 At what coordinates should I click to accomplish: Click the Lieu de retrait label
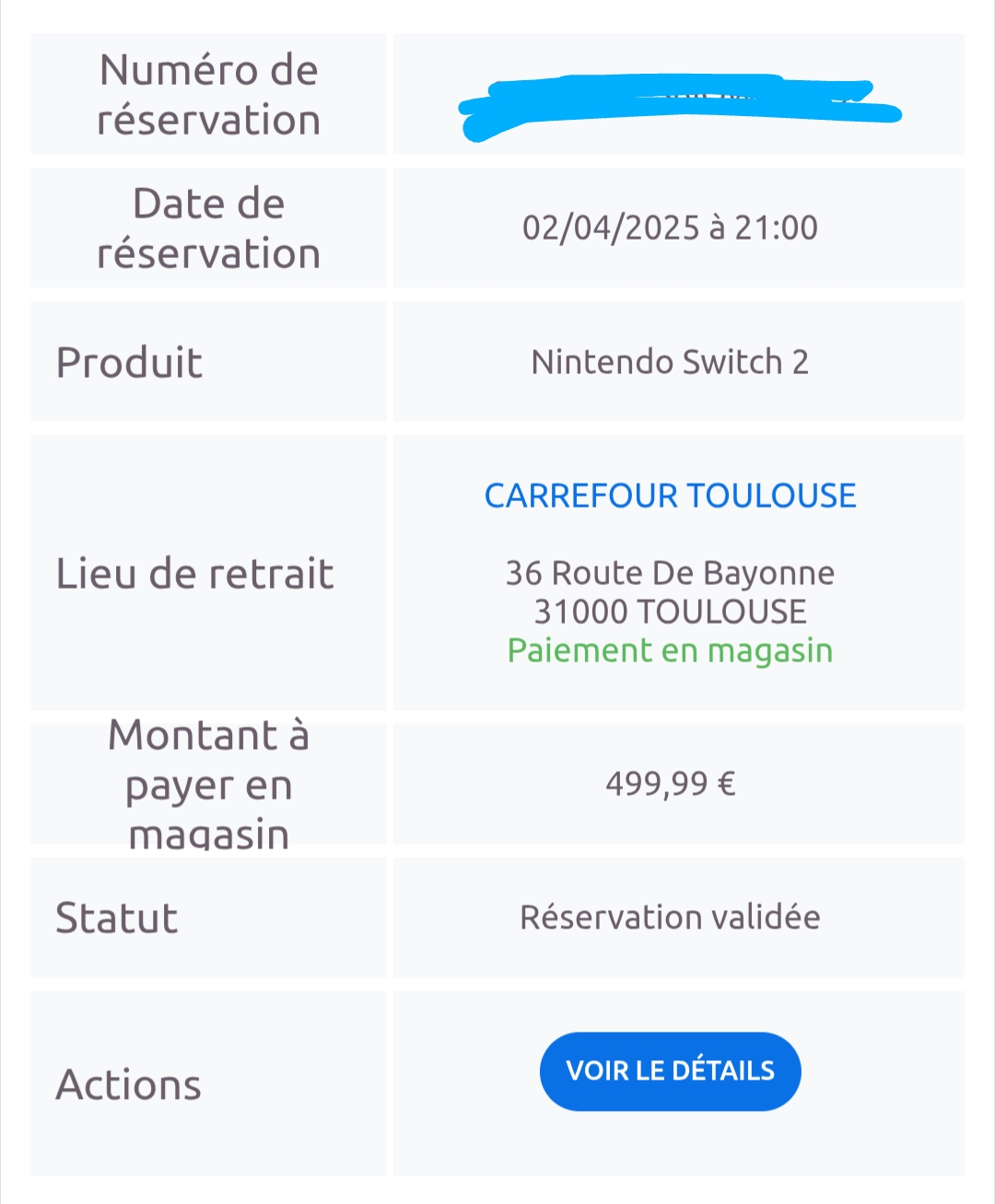(194, 573)
